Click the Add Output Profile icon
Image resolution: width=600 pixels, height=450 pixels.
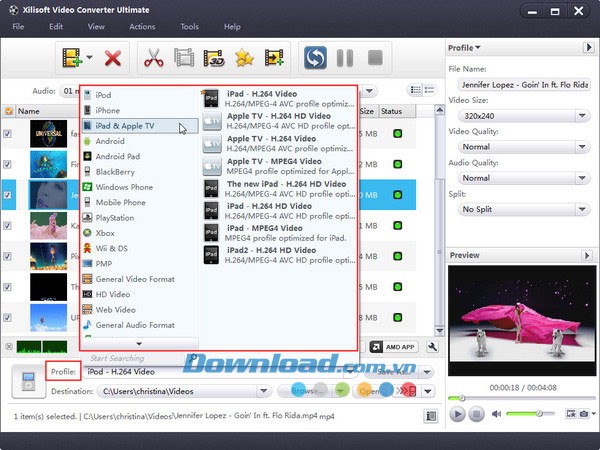click(274, 58)
